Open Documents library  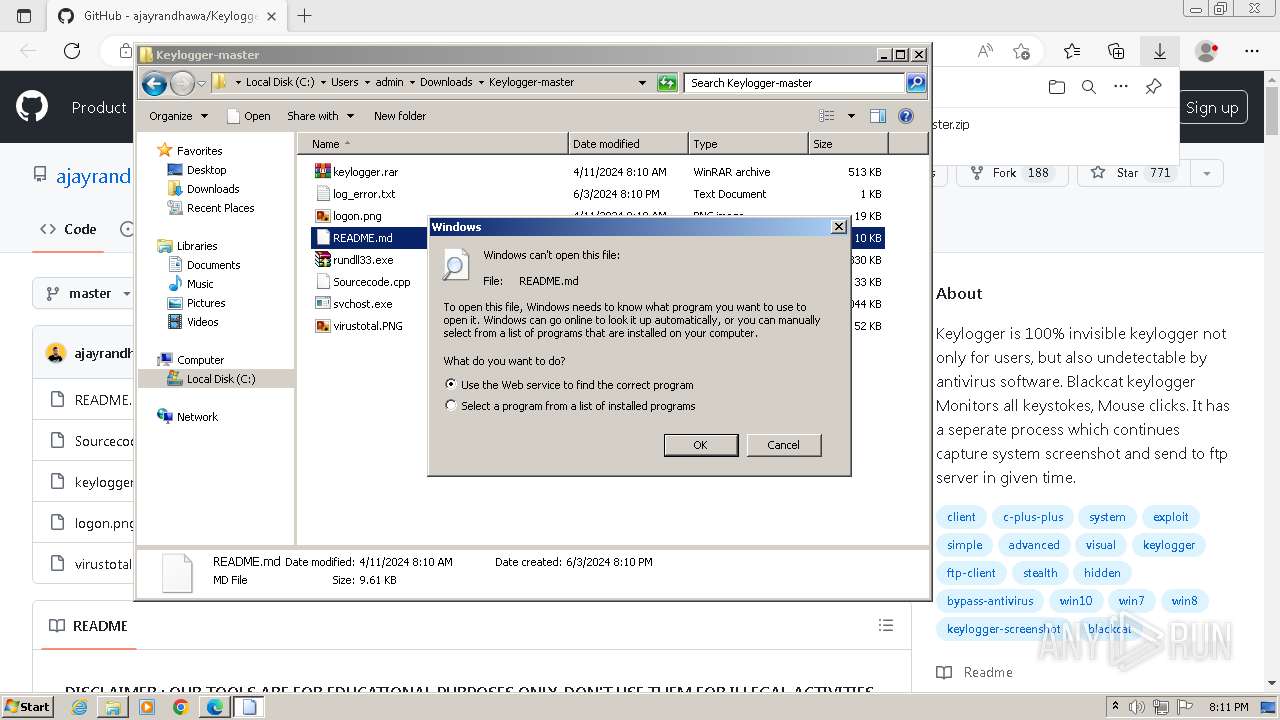[x=213, y=265]
